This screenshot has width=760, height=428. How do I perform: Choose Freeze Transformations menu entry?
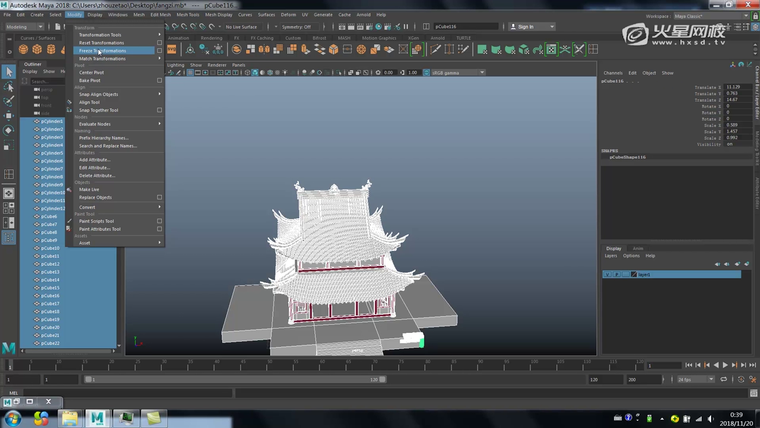103,50
